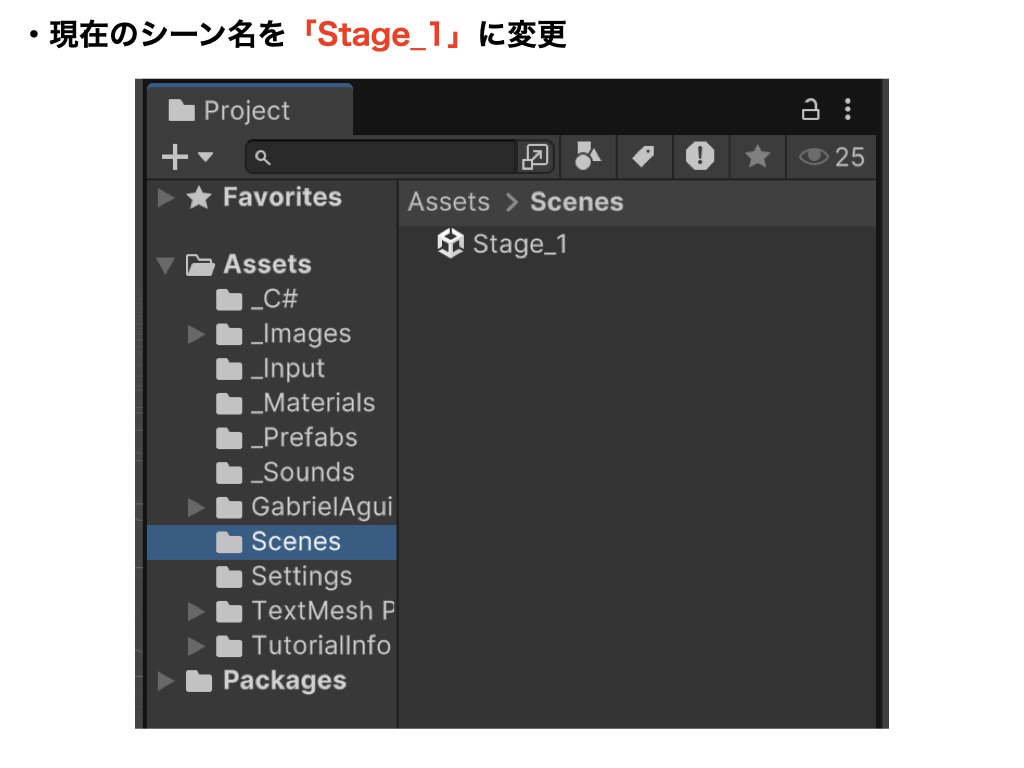Click the panel lock icon
1024x768 pixels.
[811, 110]
